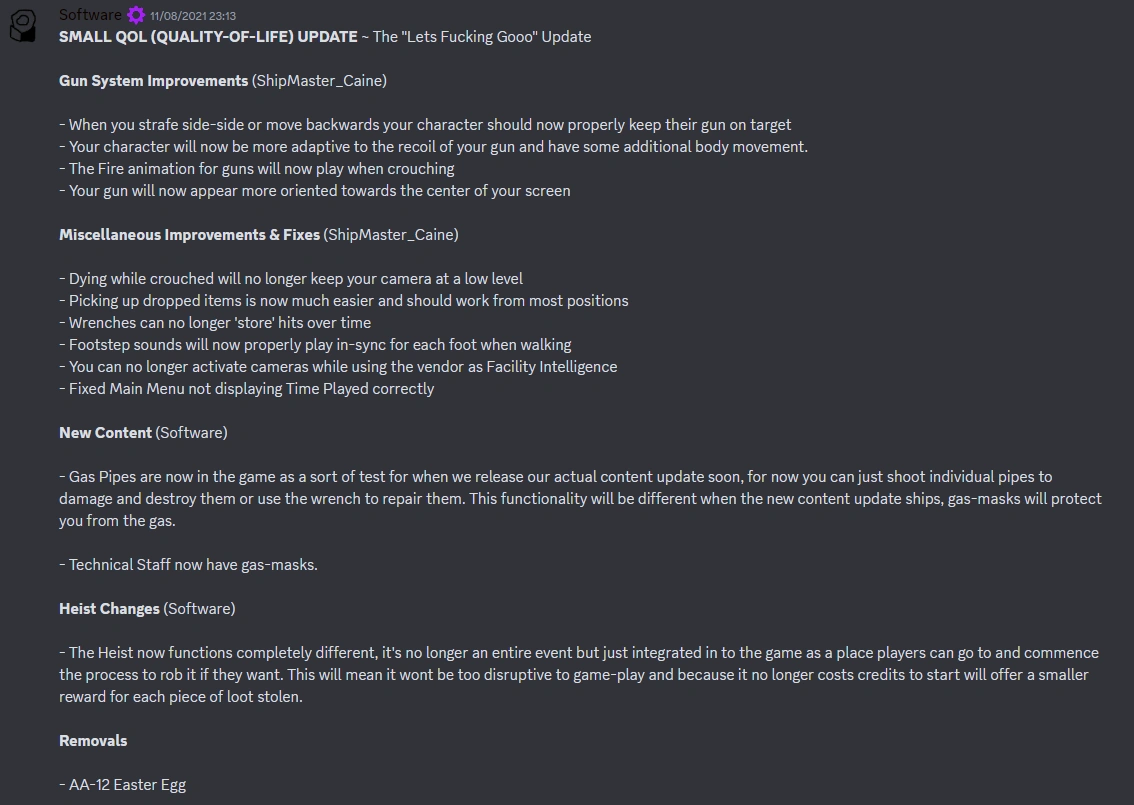Click the footstep sounds in-sync line

tap(316, 345)
